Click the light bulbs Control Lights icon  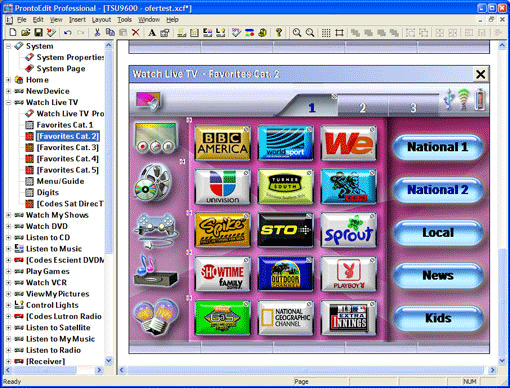pos(155,315)
